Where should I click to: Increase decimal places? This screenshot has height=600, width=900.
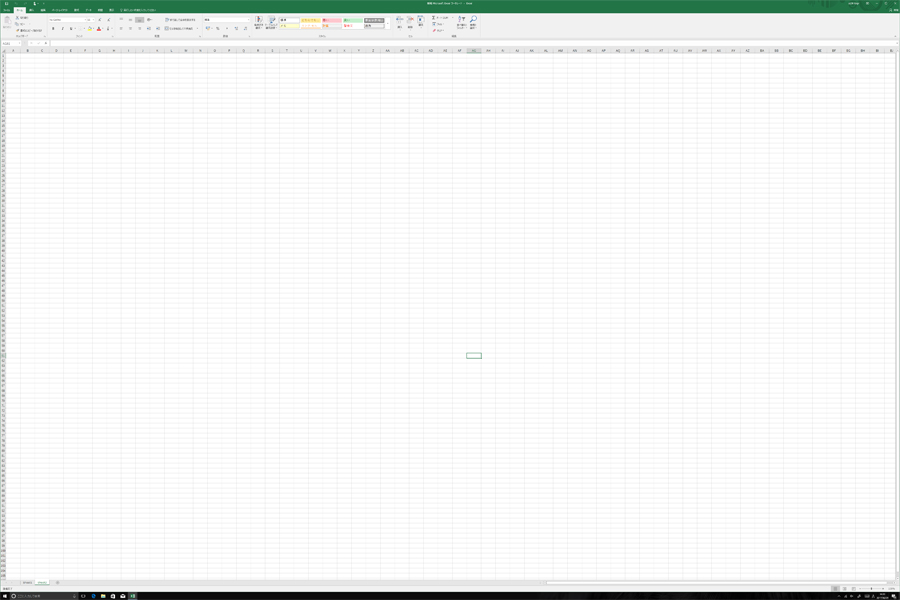(x=236, y=29)
